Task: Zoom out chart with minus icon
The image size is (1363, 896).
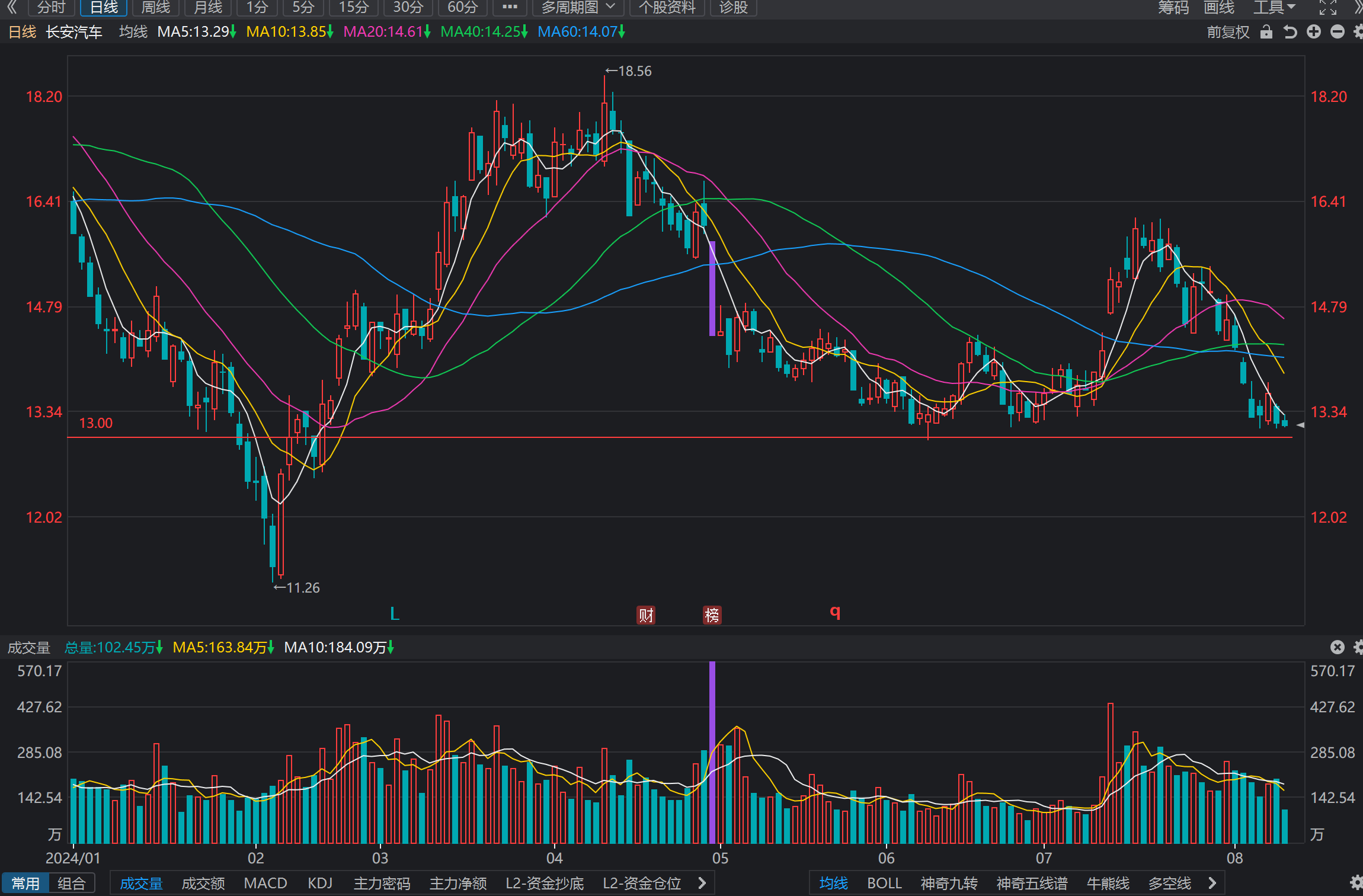Action: point(1338,32)
